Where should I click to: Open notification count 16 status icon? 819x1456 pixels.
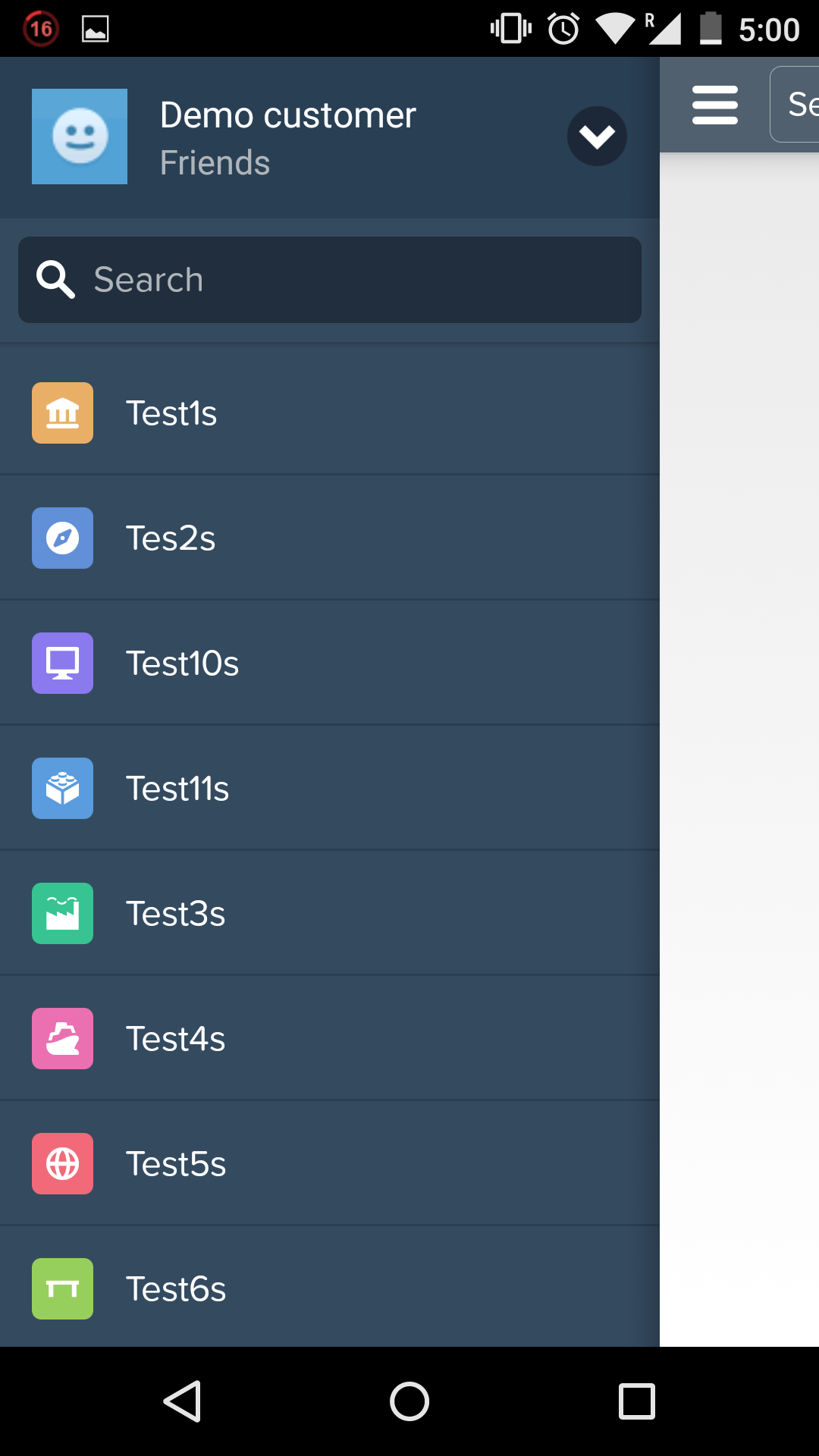[x=41, y=29]
